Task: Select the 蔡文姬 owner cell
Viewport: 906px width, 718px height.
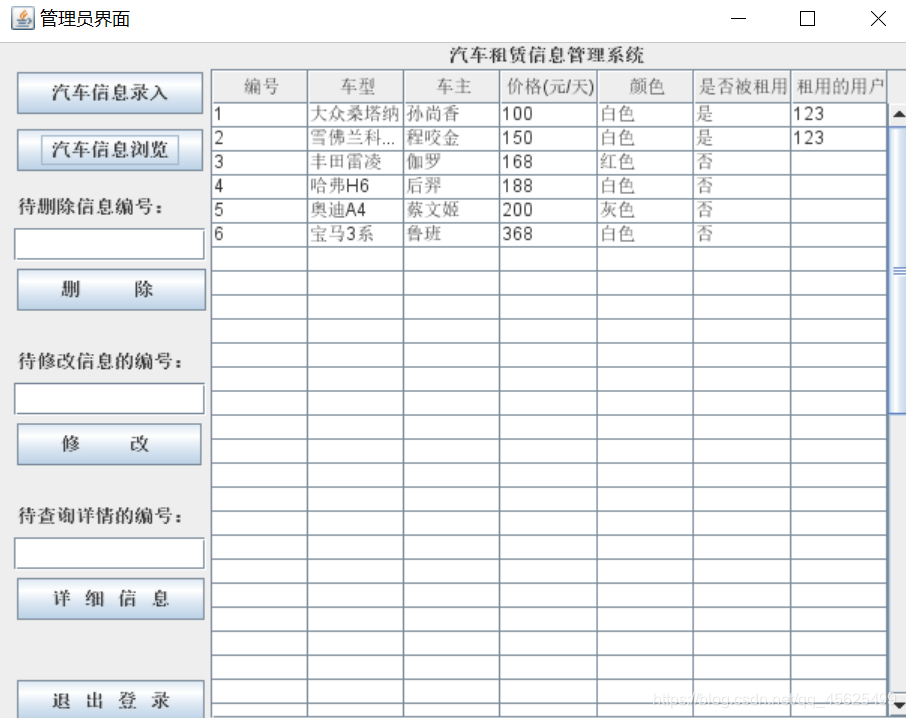Action: (x=451, y=210)
